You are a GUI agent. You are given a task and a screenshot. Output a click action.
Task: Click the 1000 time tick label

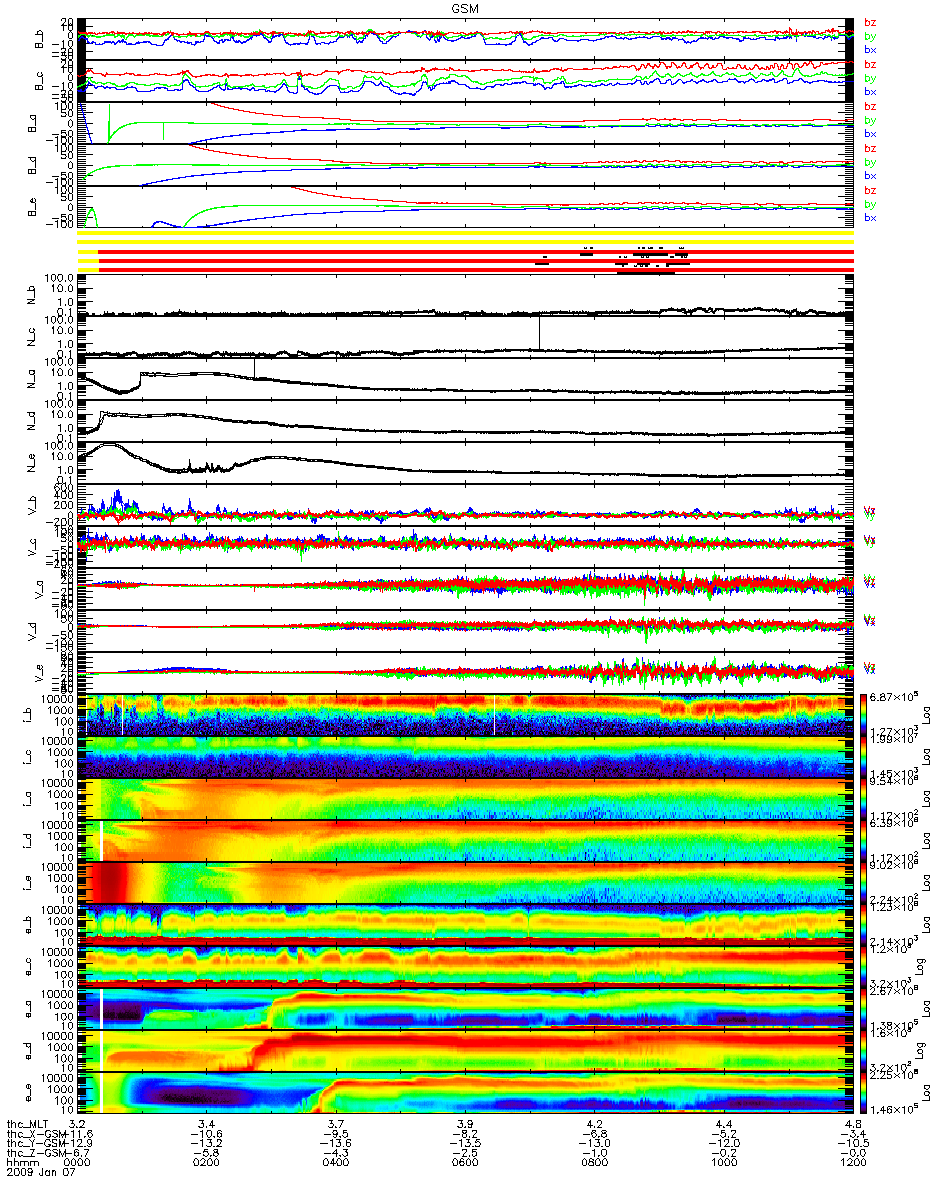click(x=723, y=1162)
